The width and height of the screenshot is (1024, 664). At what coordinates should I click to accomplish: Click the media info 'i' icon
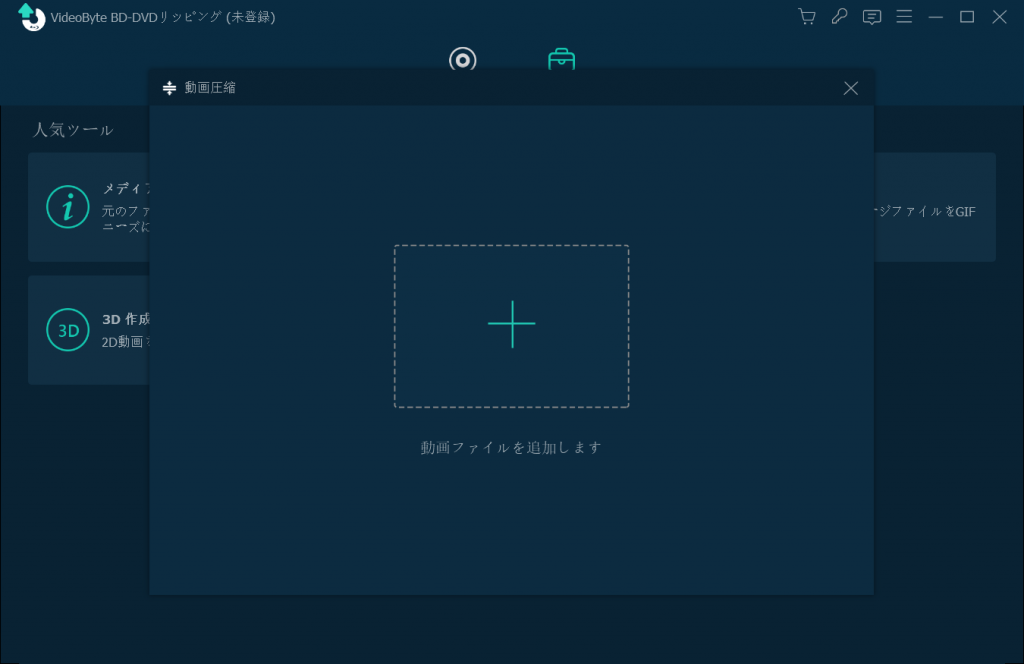[68, 207]
